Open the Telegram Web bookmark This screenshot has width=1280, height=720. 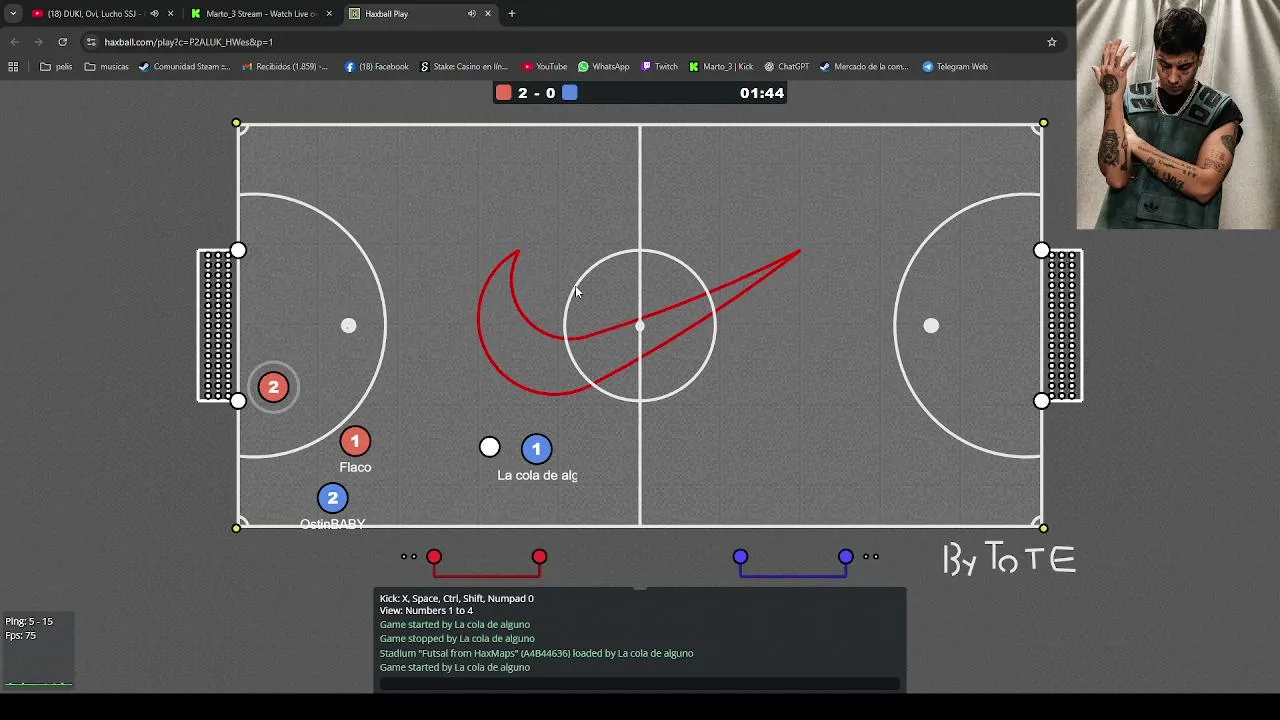click(955, 67)
